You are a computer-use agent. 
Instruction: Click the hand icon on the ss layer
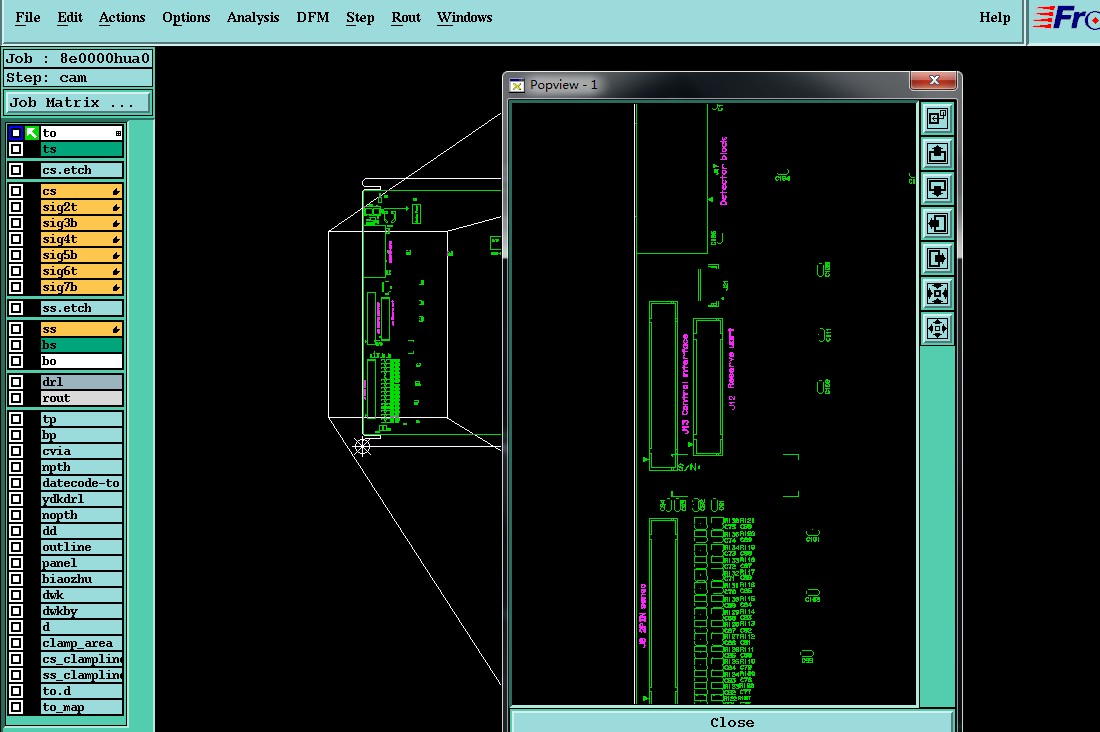click(116, 329)
